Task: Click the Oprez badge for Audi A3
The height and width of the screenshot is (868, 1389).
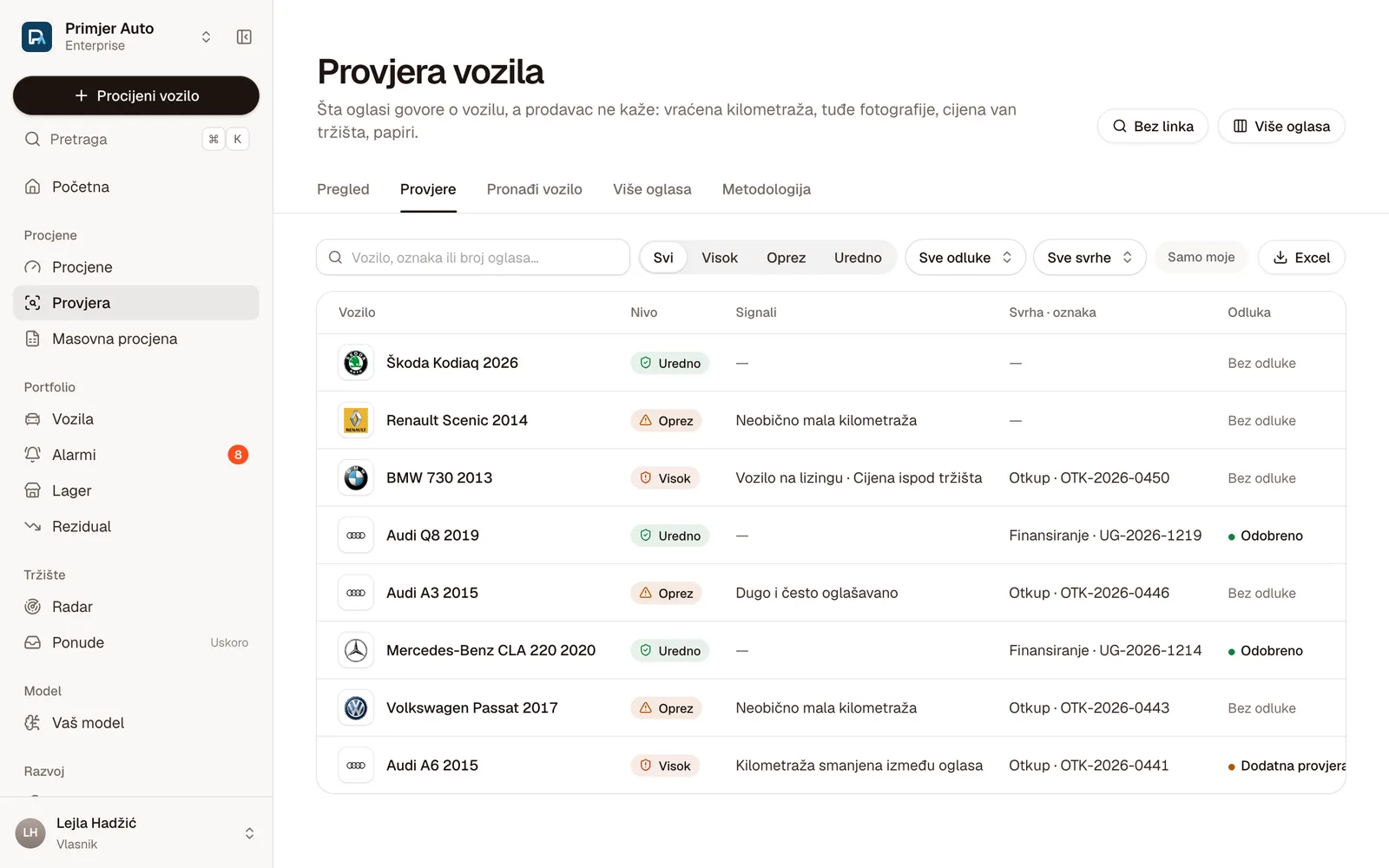Action: 666,593
